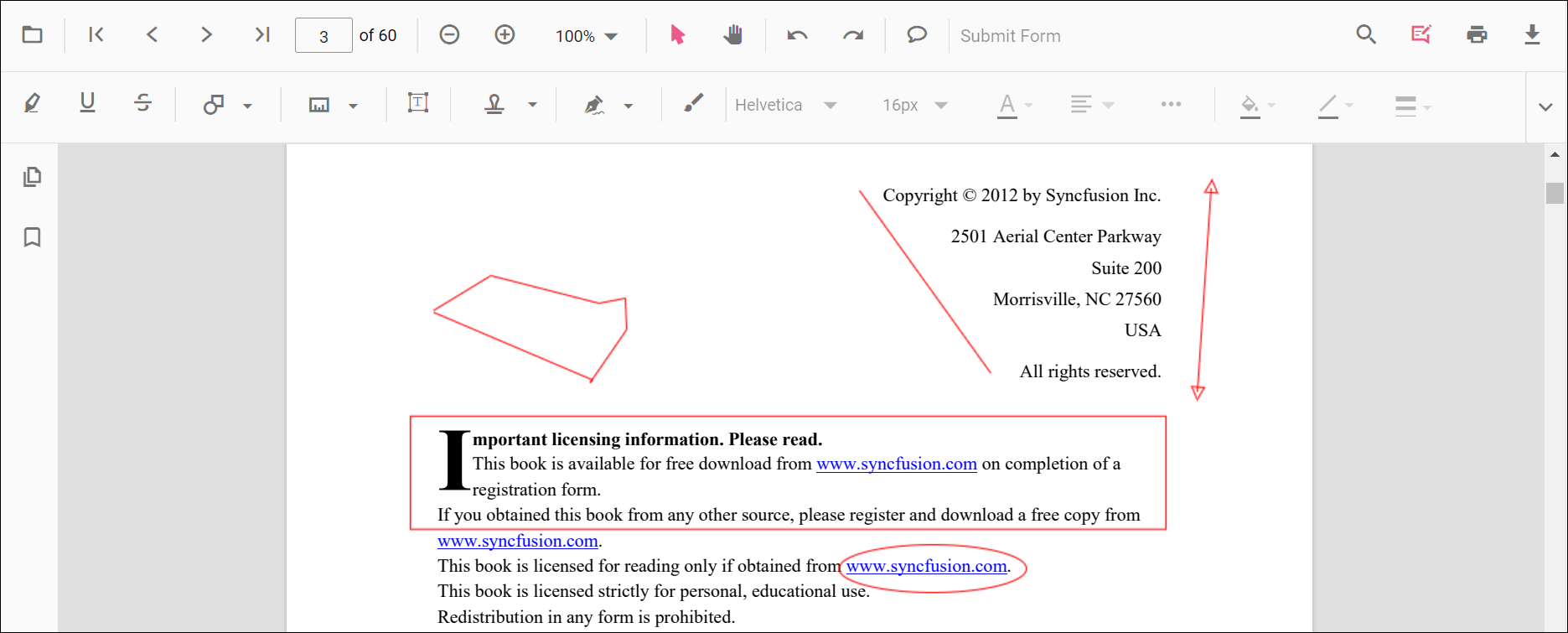The image size is (1568, 633).
Task: Click 'Redistribution in any form is prohibited.' line
Action: (586, 617)
